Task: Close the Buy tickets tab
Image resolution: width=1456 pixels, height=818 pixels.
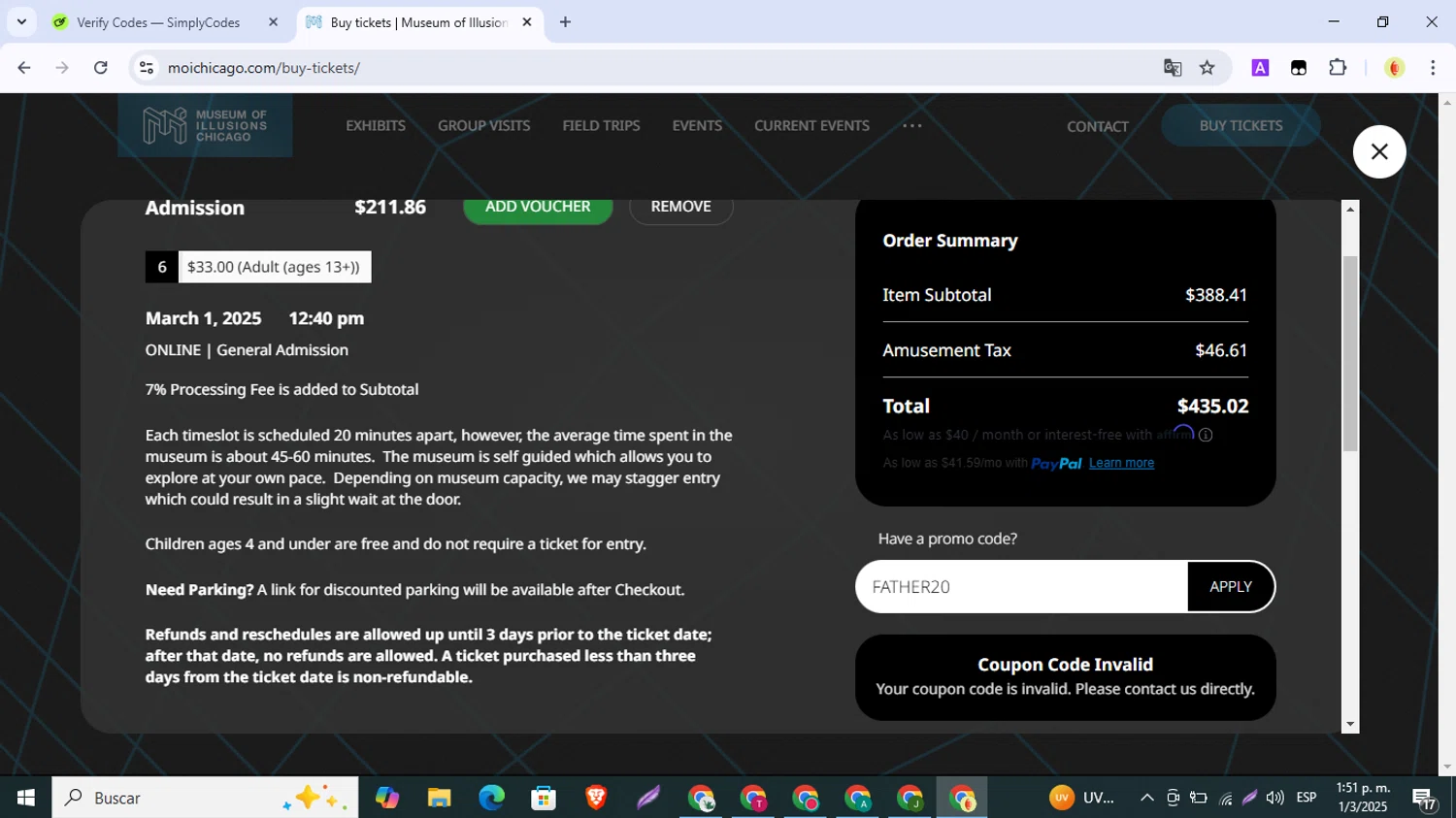Action: click(527, 22)
